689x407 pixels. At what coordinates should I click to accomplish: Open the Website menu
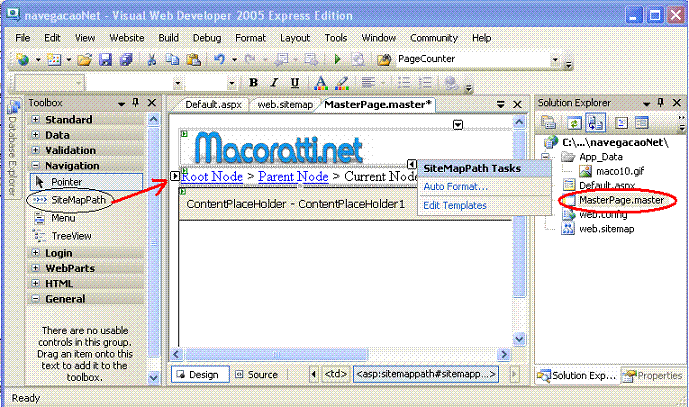pos(127,38)
